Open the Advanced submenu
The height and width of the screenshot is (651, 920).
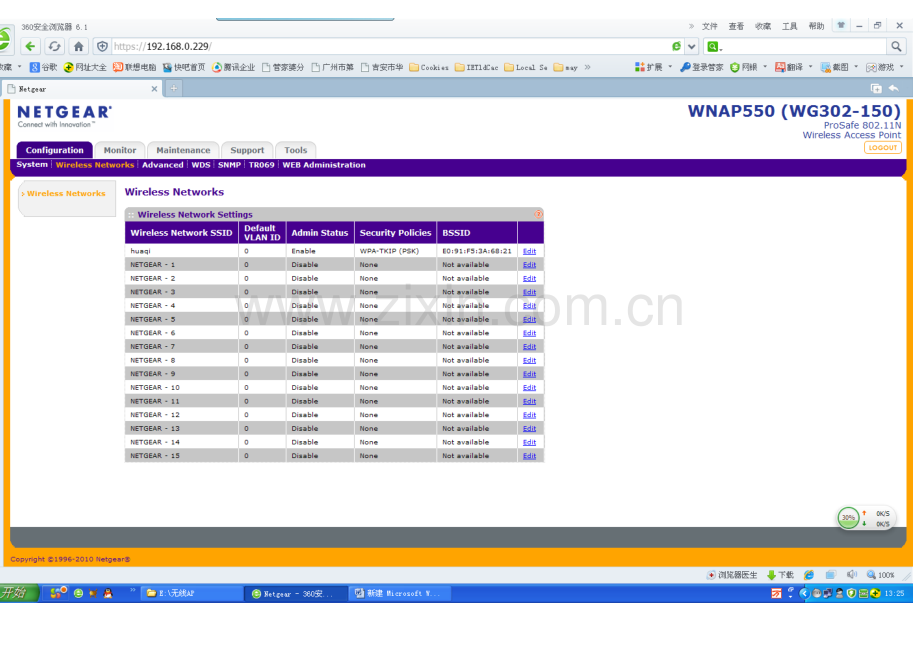pos(163,165)
